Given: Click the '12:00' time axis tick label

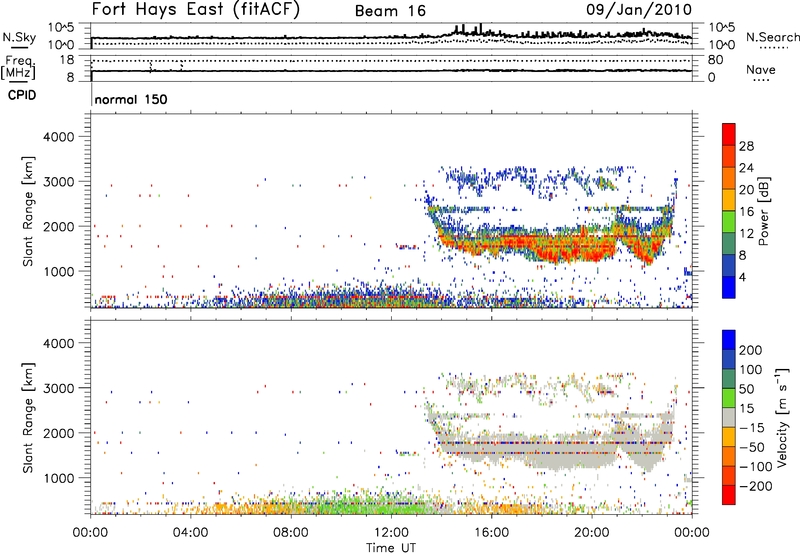Looking at the screenshot, I should tap(391, 533).
